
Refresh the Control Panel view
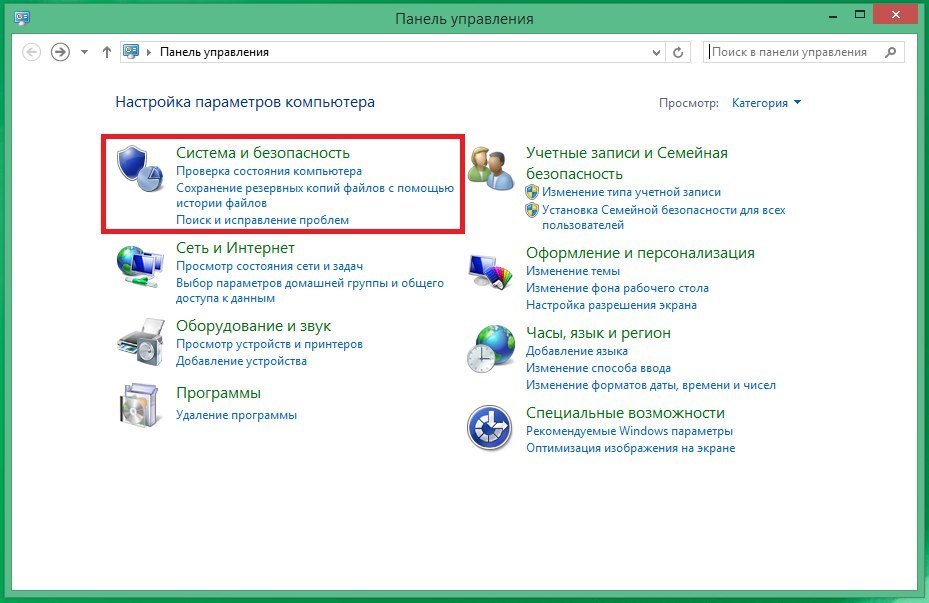(678, 52)
